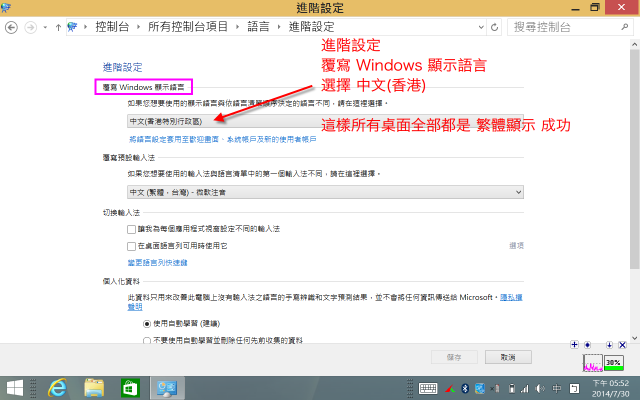
Task: Click the 進階設定 page heading
Action: tap(122, 67)
